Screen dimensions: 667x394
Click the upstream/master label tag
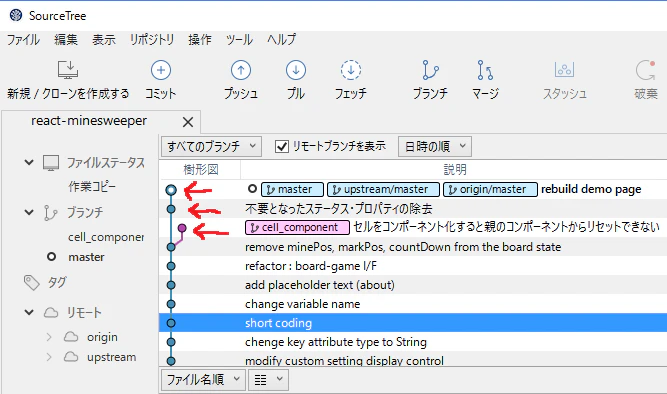(x=383, y=189)
